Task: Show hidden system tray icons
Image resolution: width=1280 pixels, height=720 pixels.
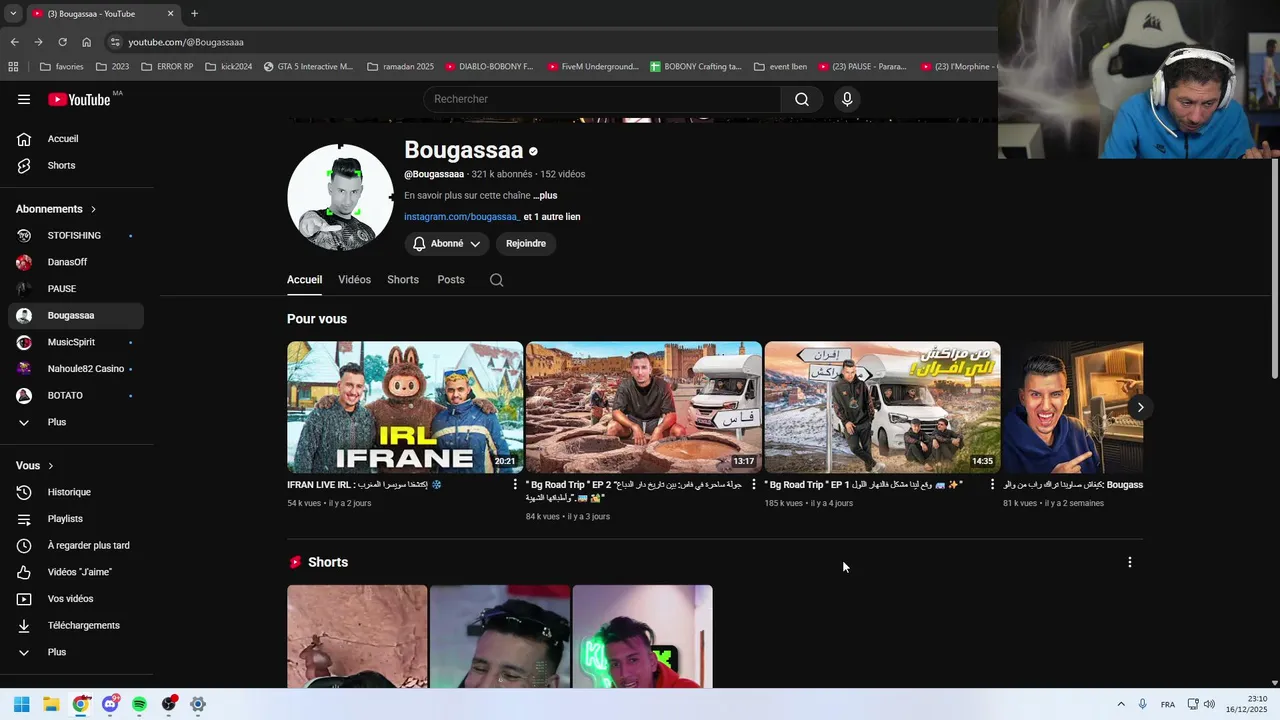Action: 1120,704
